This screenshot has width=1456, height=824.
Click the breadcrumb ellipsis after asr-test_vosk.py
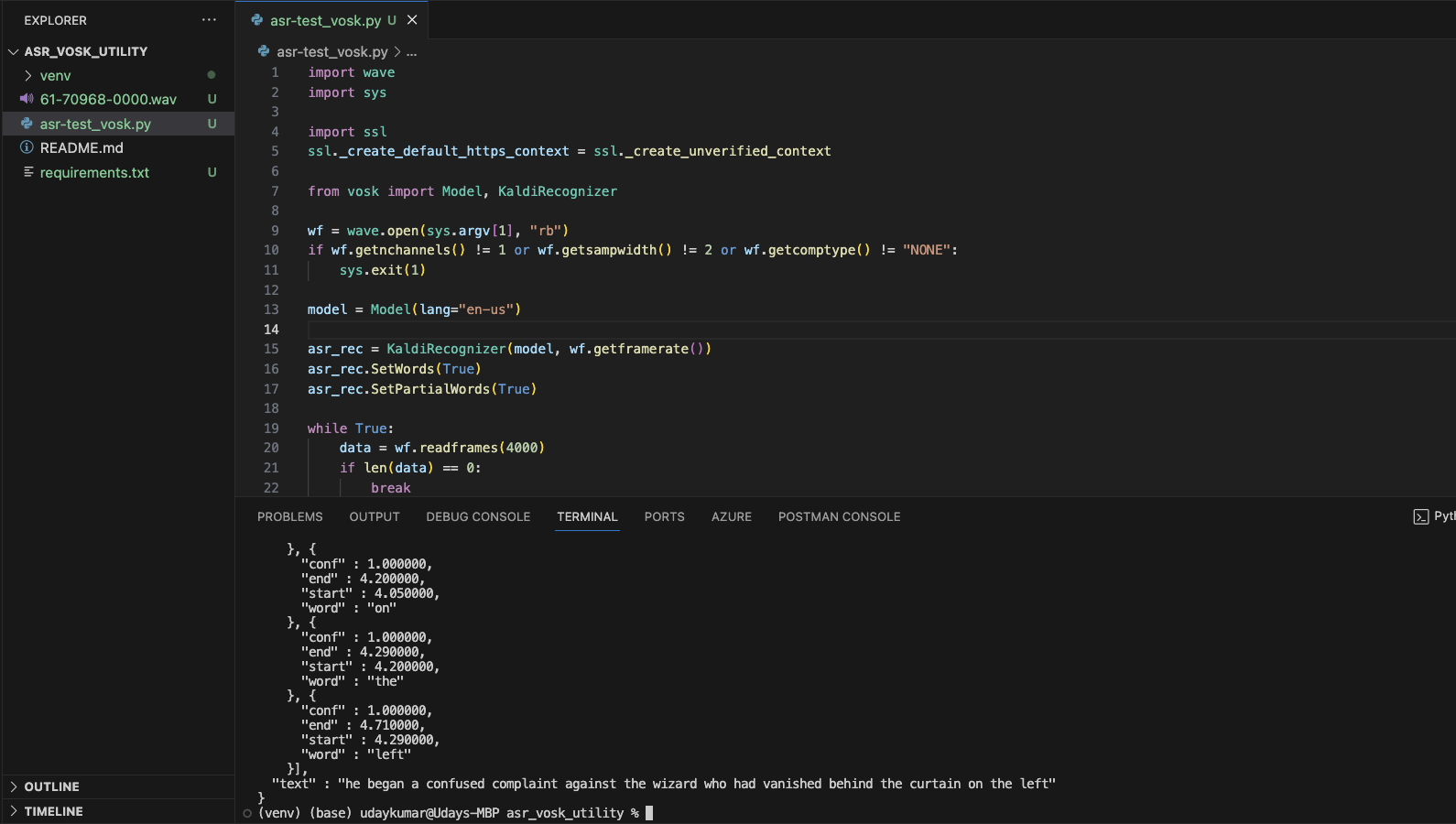click(412, 52)
